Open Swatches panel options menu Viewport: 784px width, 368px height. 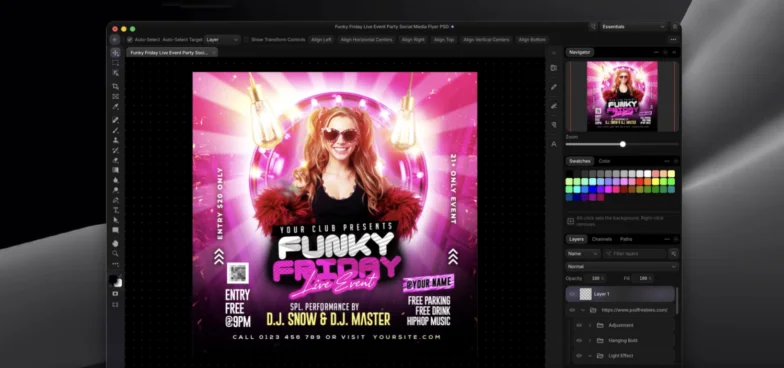666,161
